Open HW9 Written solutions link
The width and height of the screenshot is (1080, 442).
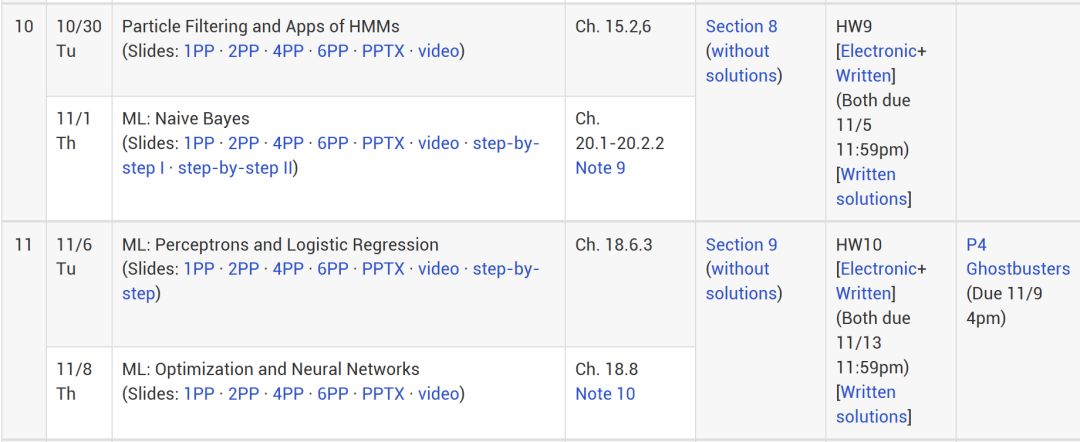871,187
